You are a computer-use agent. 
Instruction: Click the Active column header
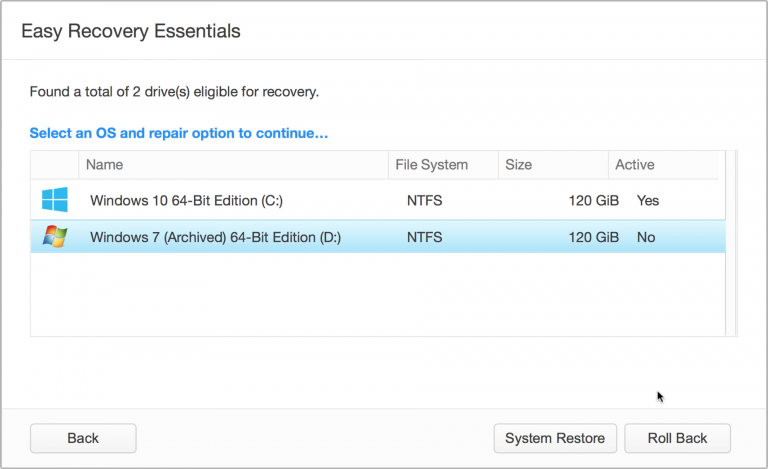(x=634, y=165)
